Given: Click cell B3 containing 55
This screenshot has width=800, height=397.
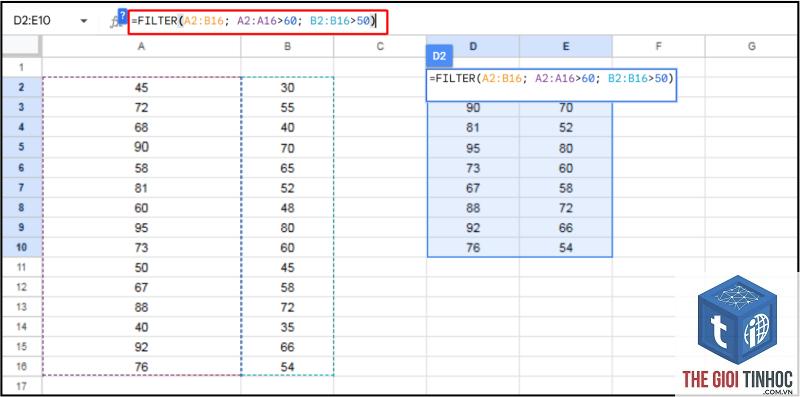Looking at the screenshot, I should point(287,108).
